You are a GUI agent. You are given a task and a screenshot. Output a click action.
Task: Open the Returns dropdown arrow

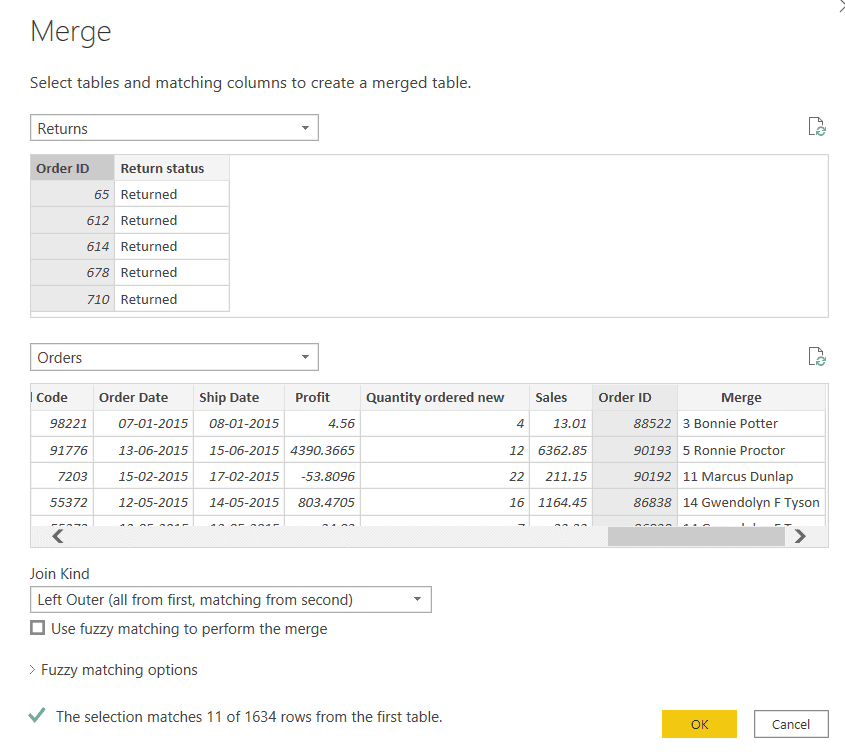point(306,127)
